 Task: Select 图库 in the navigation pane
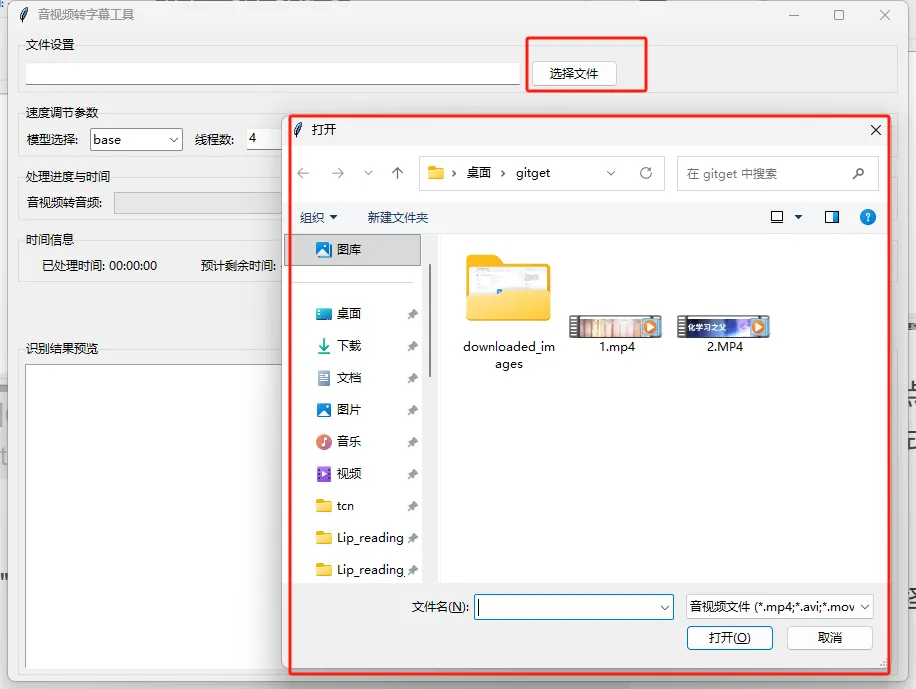[x=352, y=250]
